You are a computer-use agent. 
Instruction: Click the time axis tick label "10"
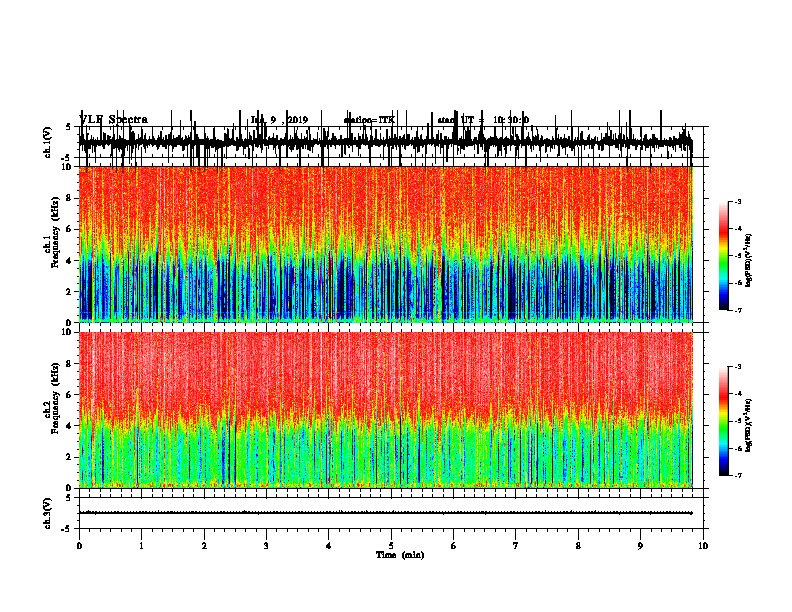pos(703,545)
